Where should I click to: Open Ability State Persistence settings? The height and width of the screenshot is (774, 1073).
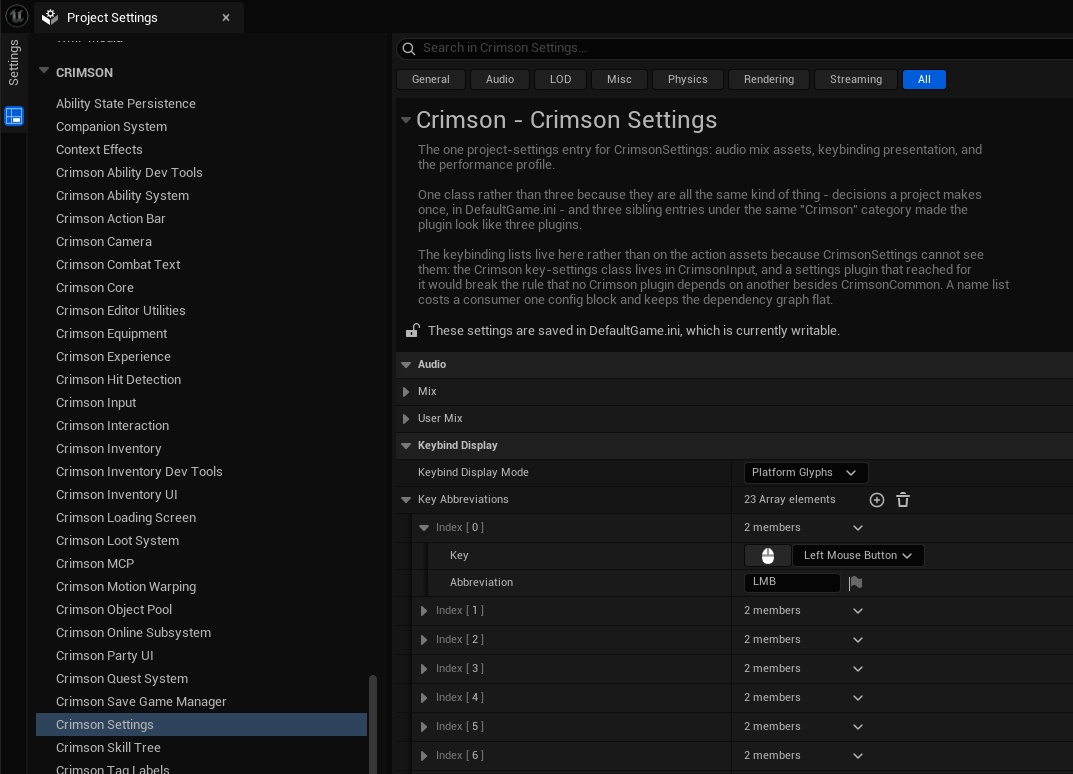[126, 103]
